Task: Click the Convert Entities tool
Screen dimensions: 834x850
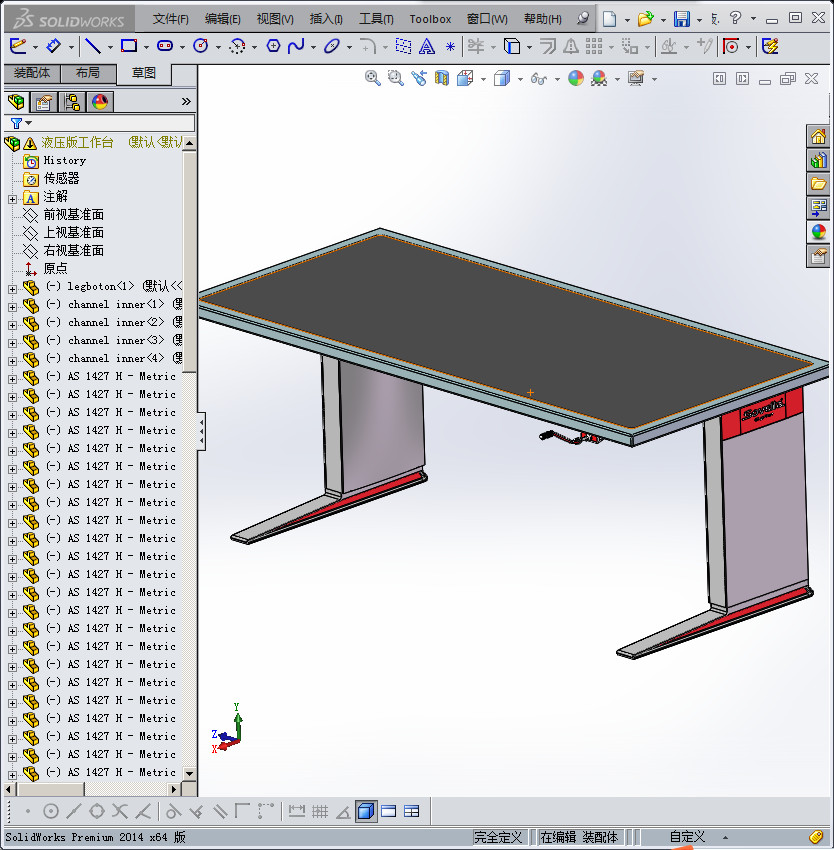Action: pyautogui.click(x=512, y=46)
